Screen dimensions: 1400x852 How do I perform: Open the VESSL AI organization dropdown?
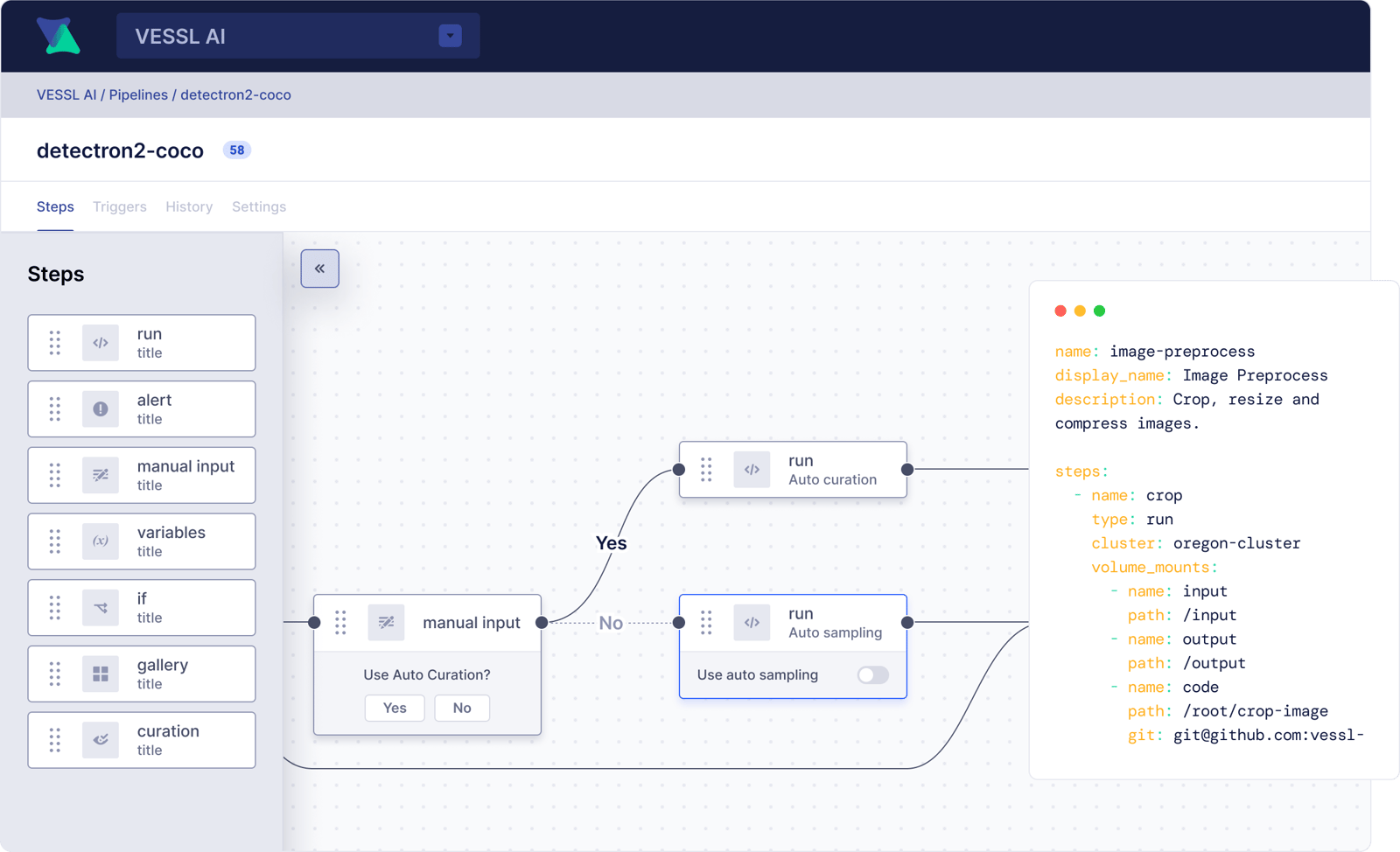[x=450, y=36]
